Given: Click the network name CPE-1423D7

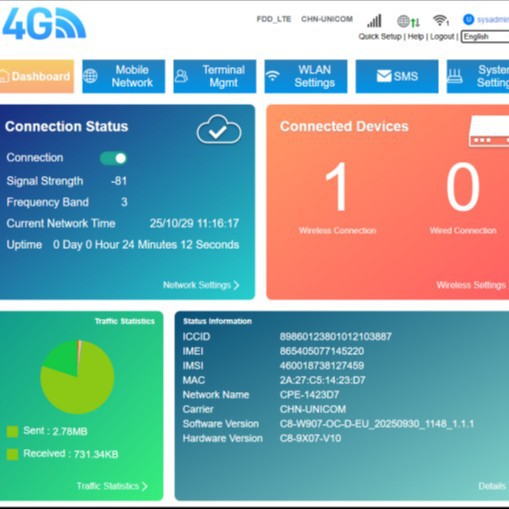Looking at the screenshot, I should coord(309,395).
